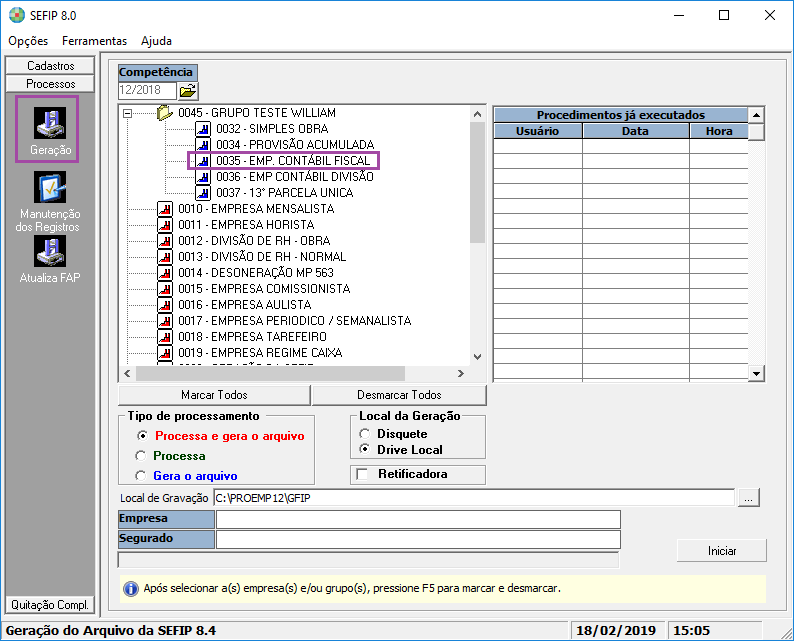Click the Empresa progress field

418,519
